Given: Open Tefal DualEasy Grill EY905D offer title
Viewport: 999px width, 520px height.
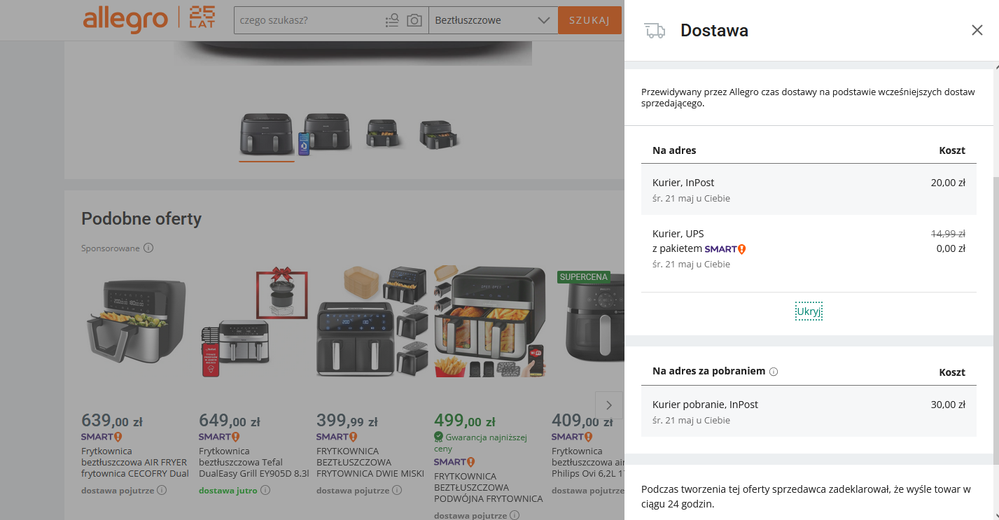Looking at the screenshot, I should coord(254,463).
